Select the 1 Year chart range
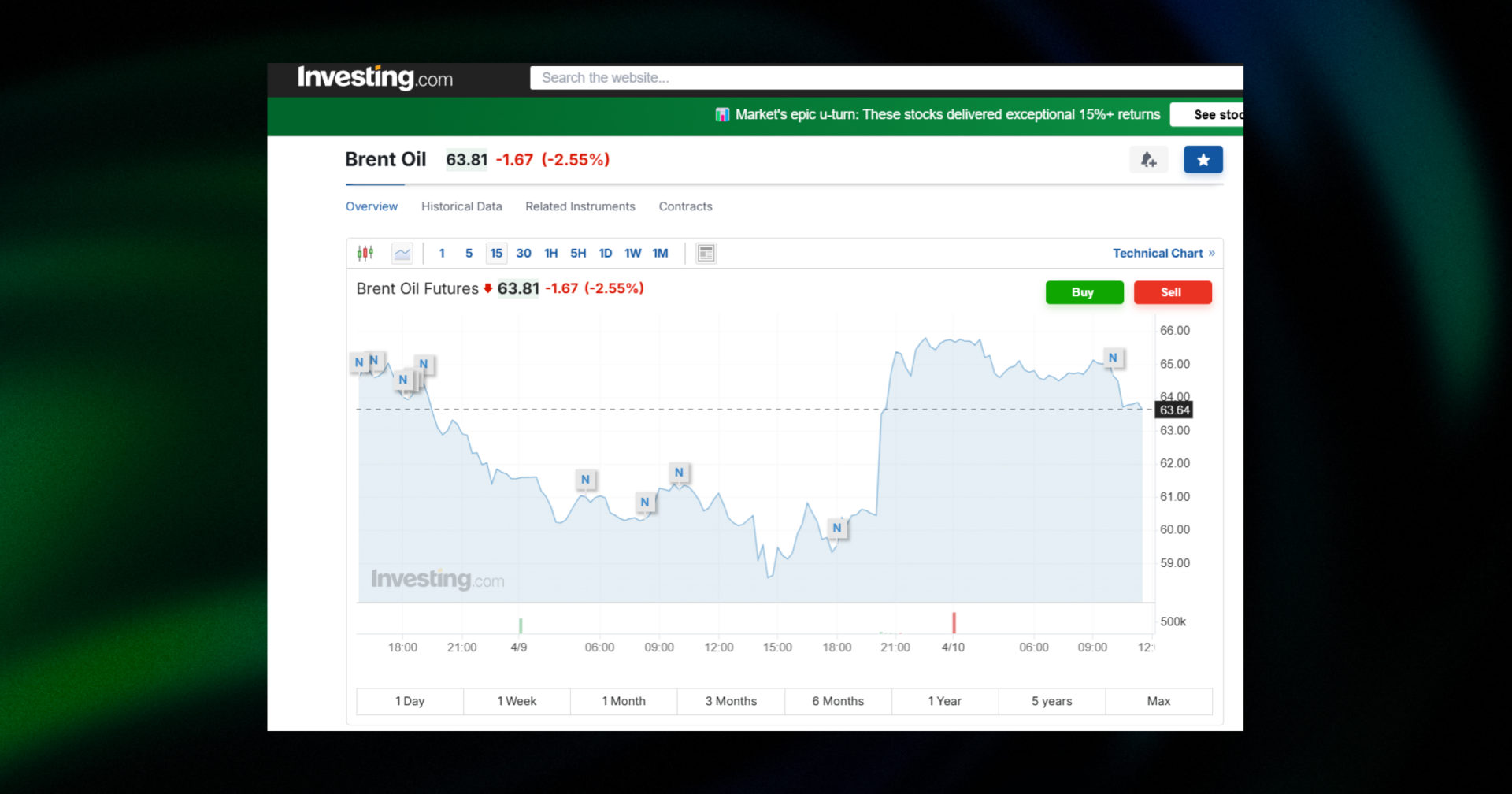 click(945, 701)
